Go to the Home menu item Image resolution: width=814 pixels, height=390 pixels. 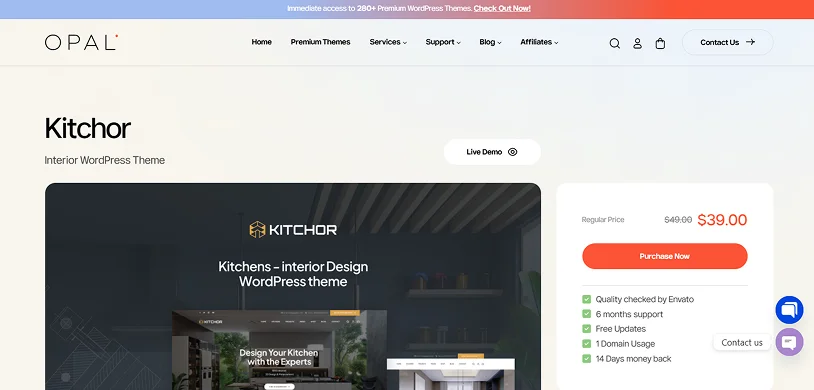pyautogui.click(x=262, y=42)
